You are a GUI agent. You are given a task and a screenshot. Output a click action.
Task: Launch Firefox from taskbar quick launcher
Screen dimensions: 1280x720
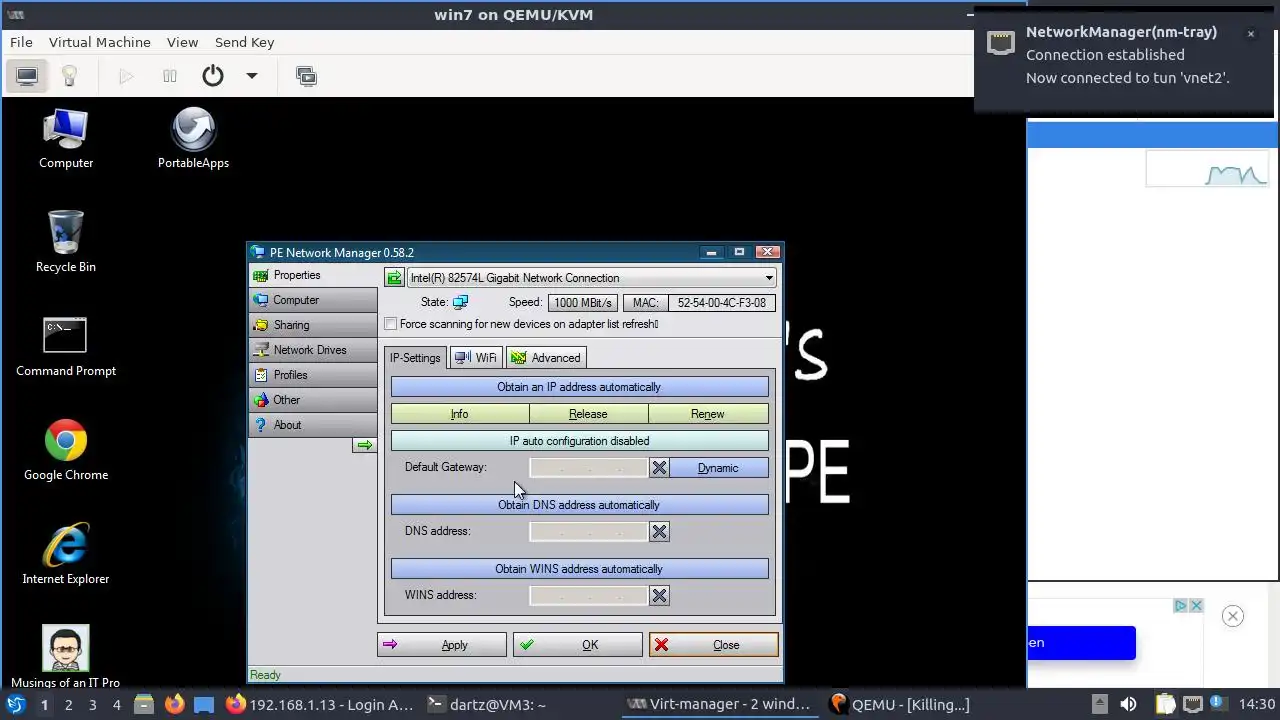pos(174,705)
